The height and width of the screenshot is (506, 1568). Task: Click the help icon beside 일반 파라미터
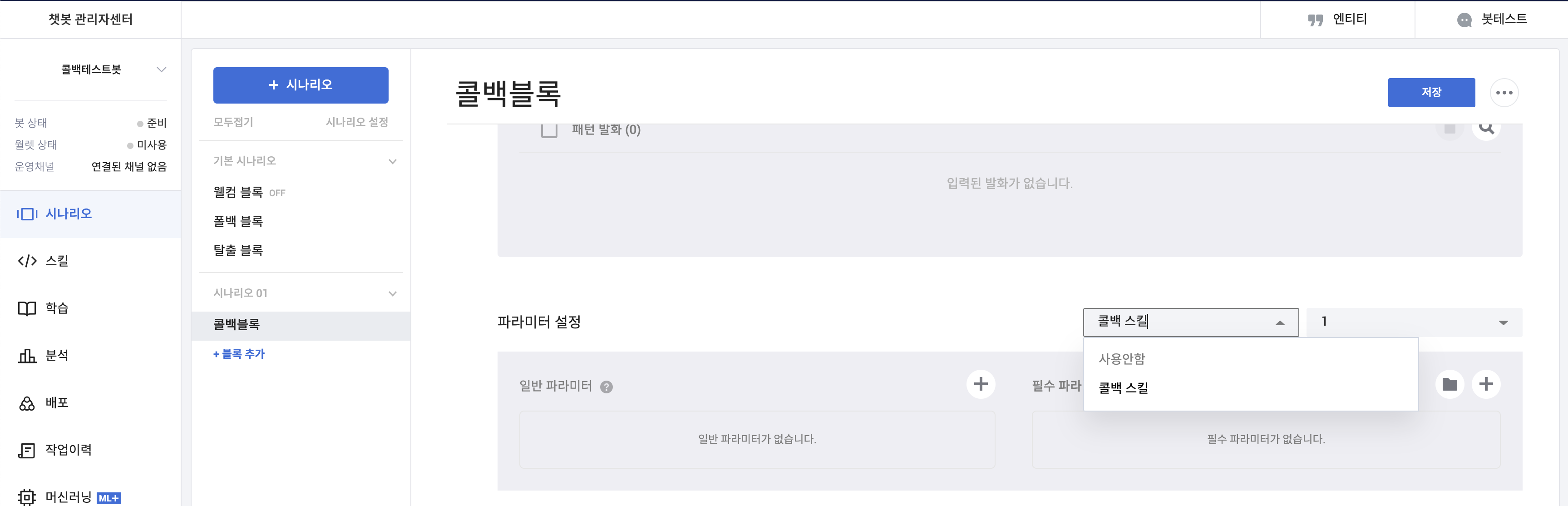click(606, 387)
